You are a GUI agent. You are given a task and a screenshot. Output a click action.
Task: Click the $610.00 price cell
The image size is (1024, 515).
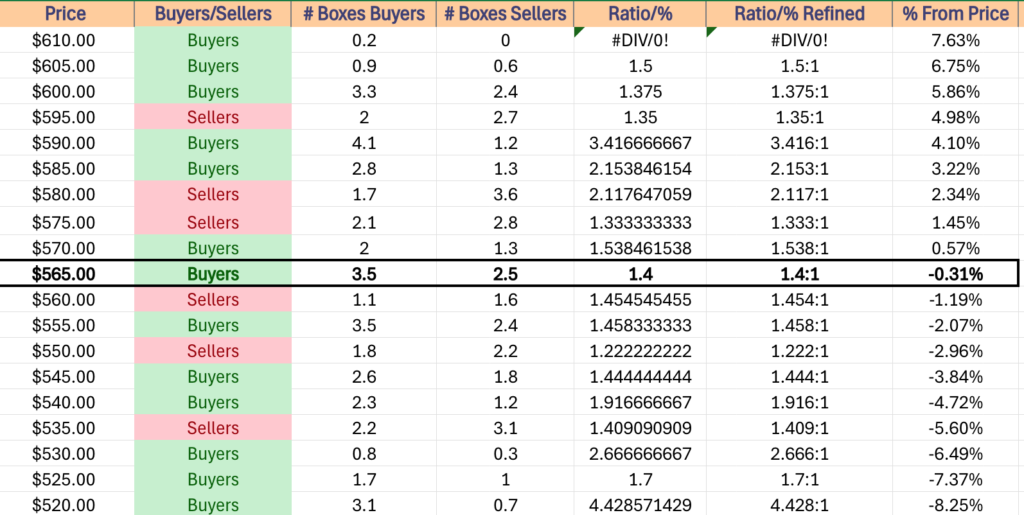pyautogui.click(x=67, y=40)
